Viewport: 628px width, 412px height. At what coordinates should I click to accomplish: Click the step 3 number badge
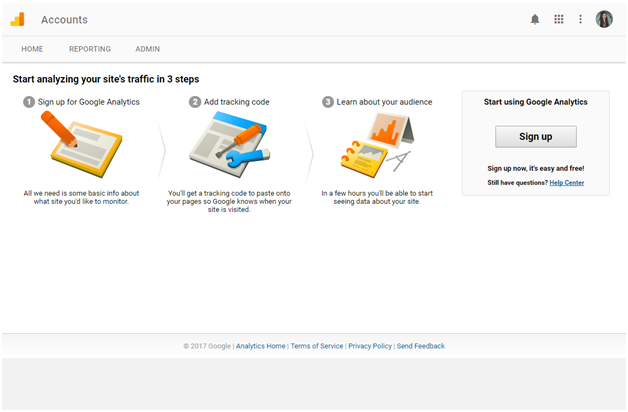coord(328,102)
